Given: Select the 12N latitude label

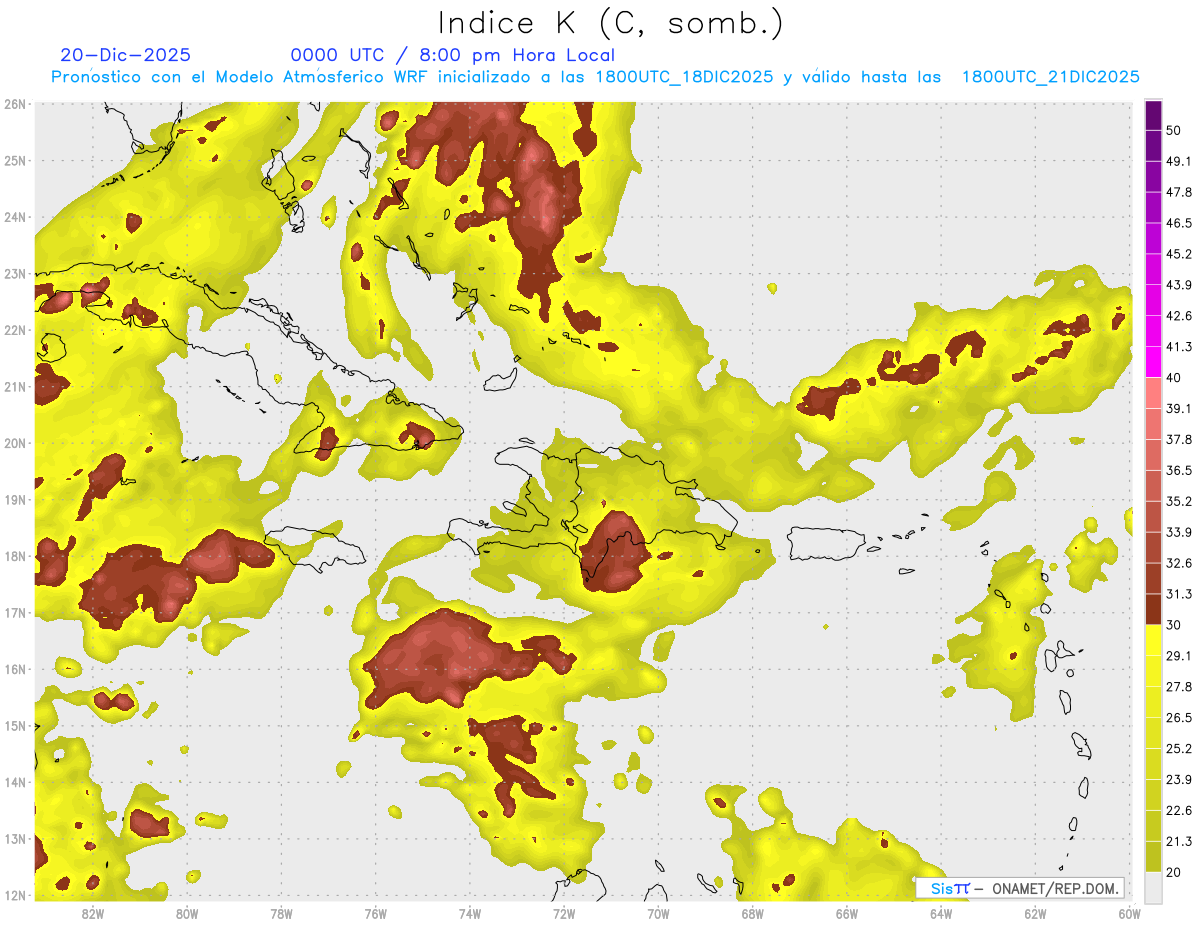Looking at the screenshot, I should [14, 895].
